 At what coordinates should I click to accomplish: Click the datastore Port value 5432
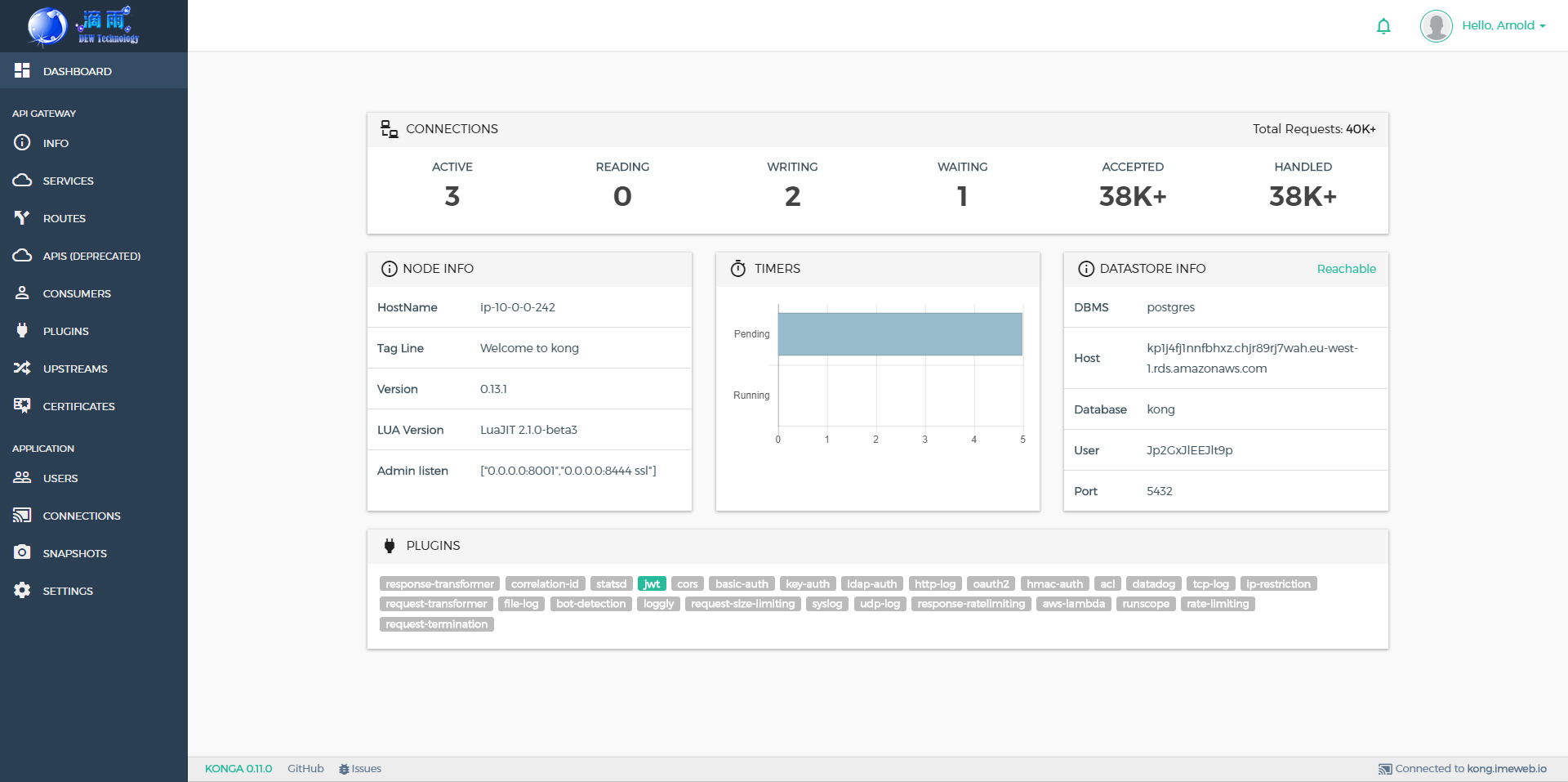tap(1160, 491)
